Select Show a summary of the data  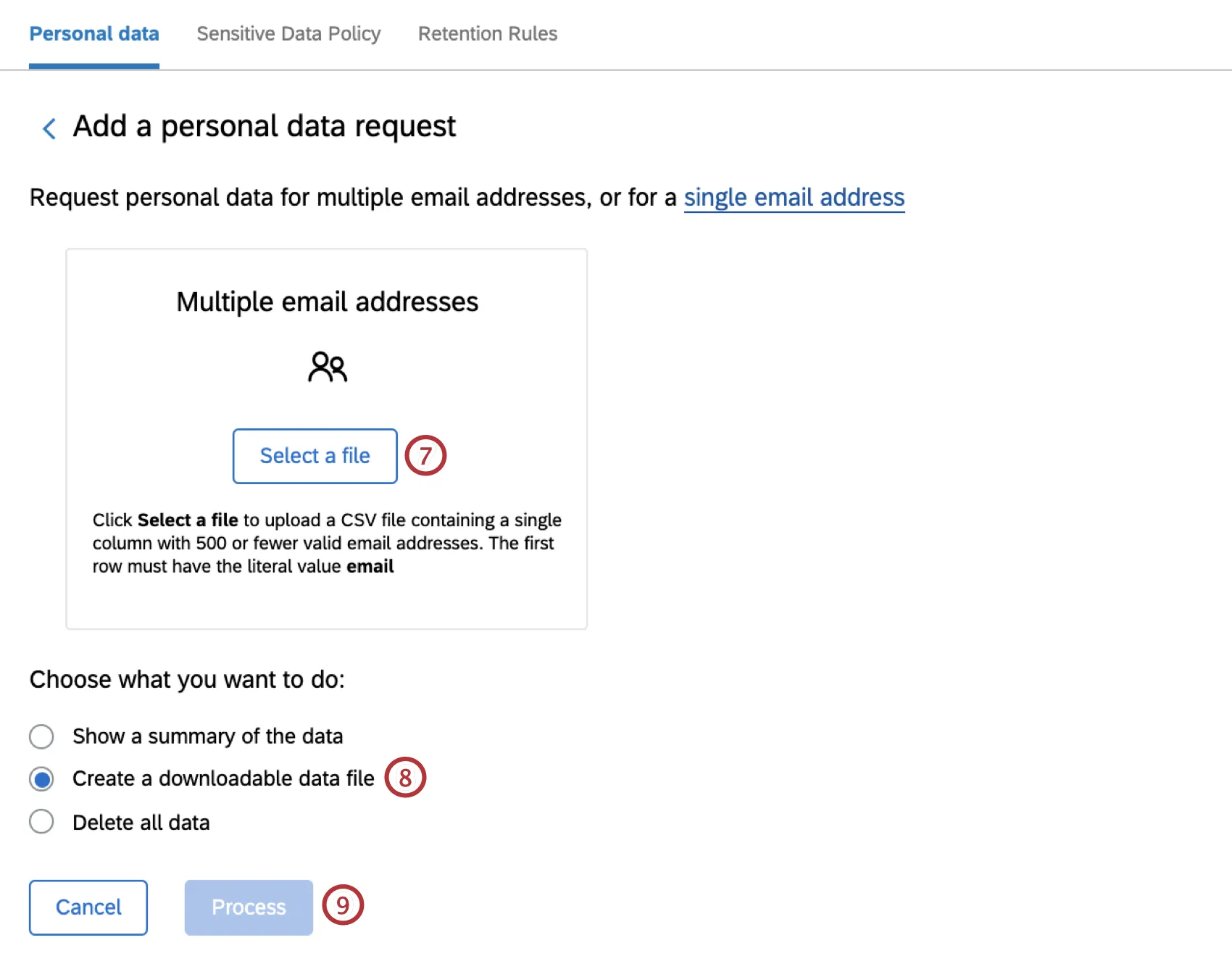tap(41, 736)
